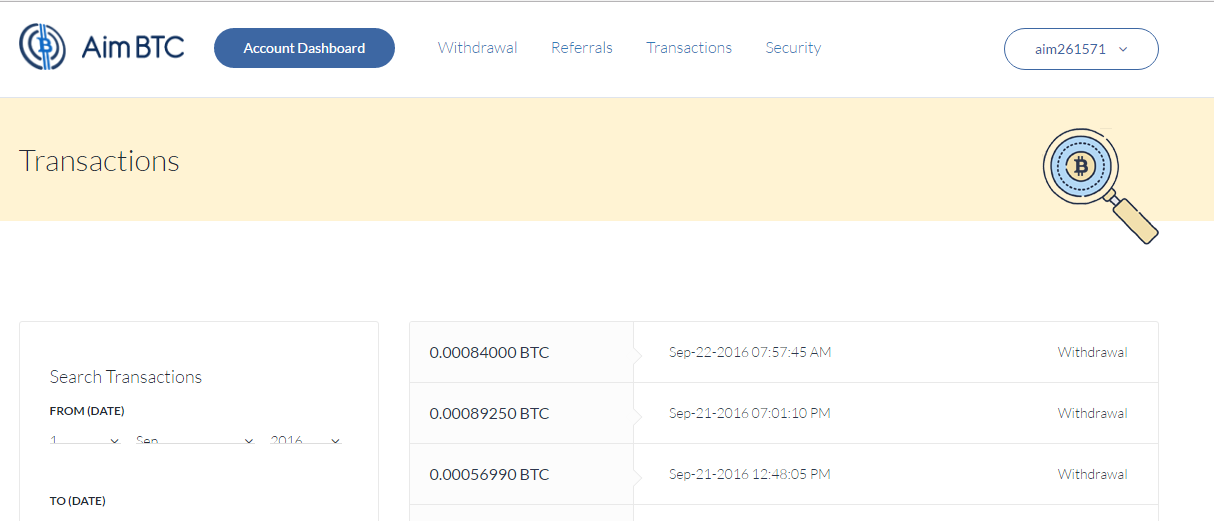Open the From date month dropdown showing Sep
Viewport: 1214px width, 521px height.
[194, 440]
